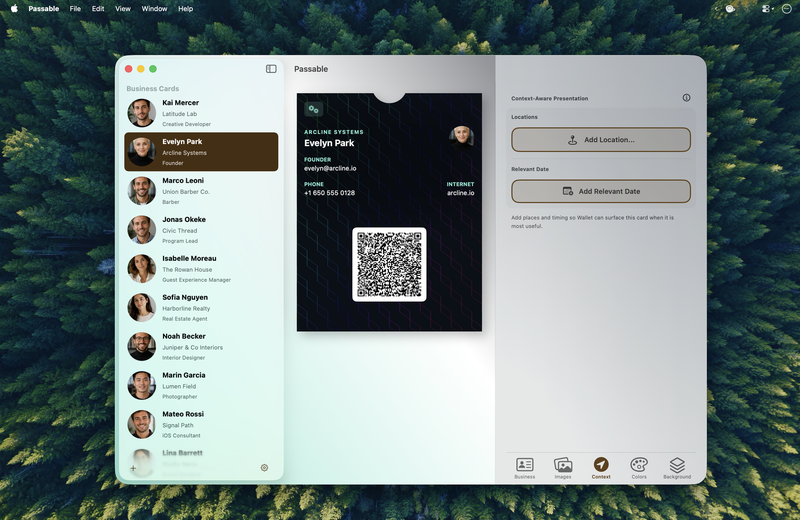Toggle the sidebar panel icon
This screenshot has height=520, width=800.
coord(271,69)
